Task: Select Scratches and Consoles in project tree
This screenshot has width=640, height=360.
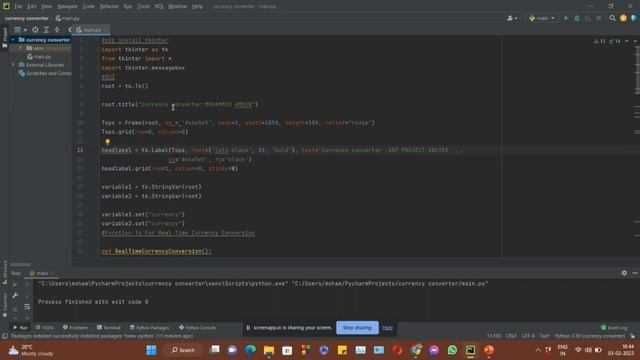Action: (x=45, y=73)
